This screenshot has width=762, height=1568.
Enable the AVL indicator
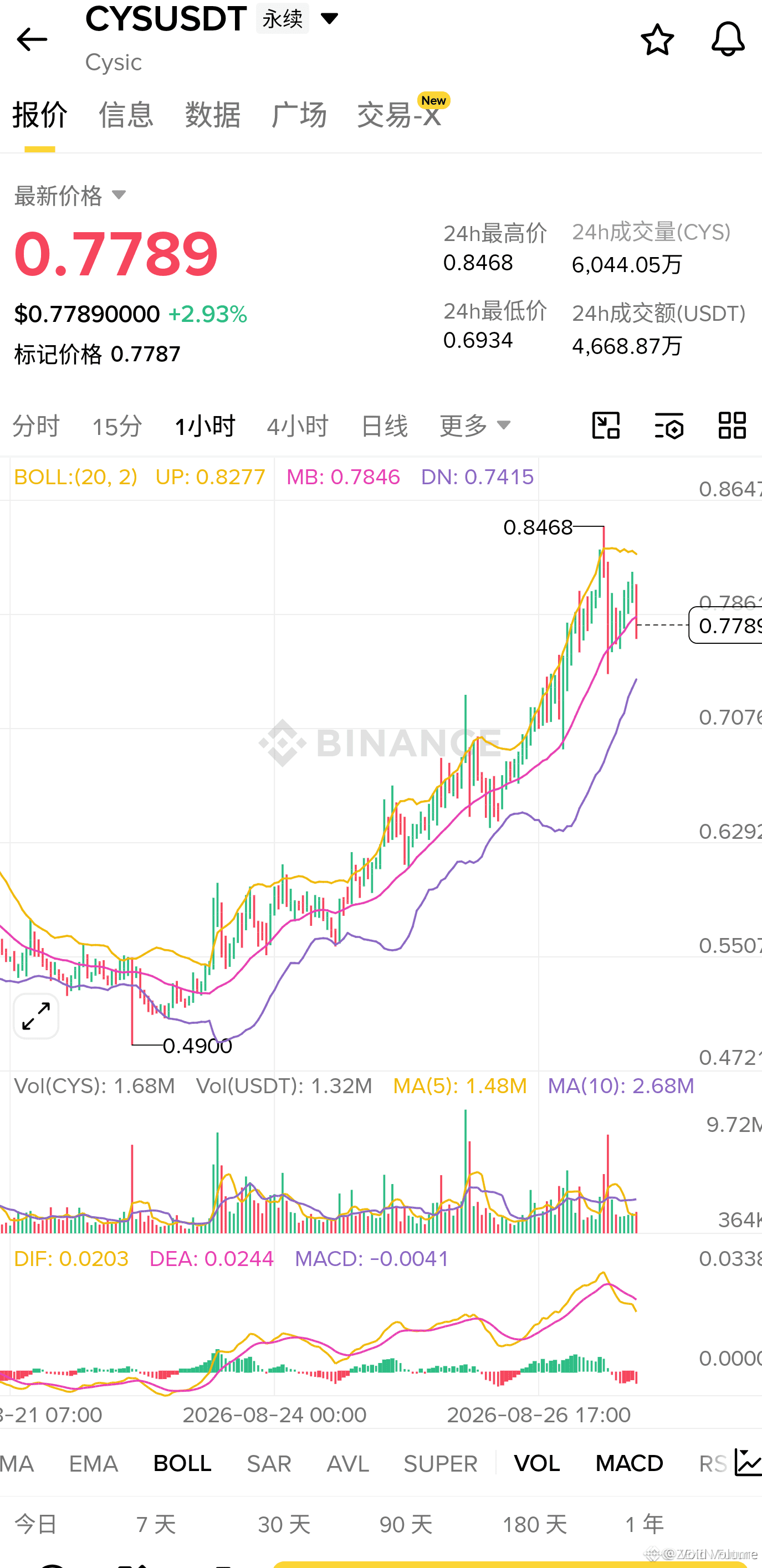click(x=348, y=1463)
